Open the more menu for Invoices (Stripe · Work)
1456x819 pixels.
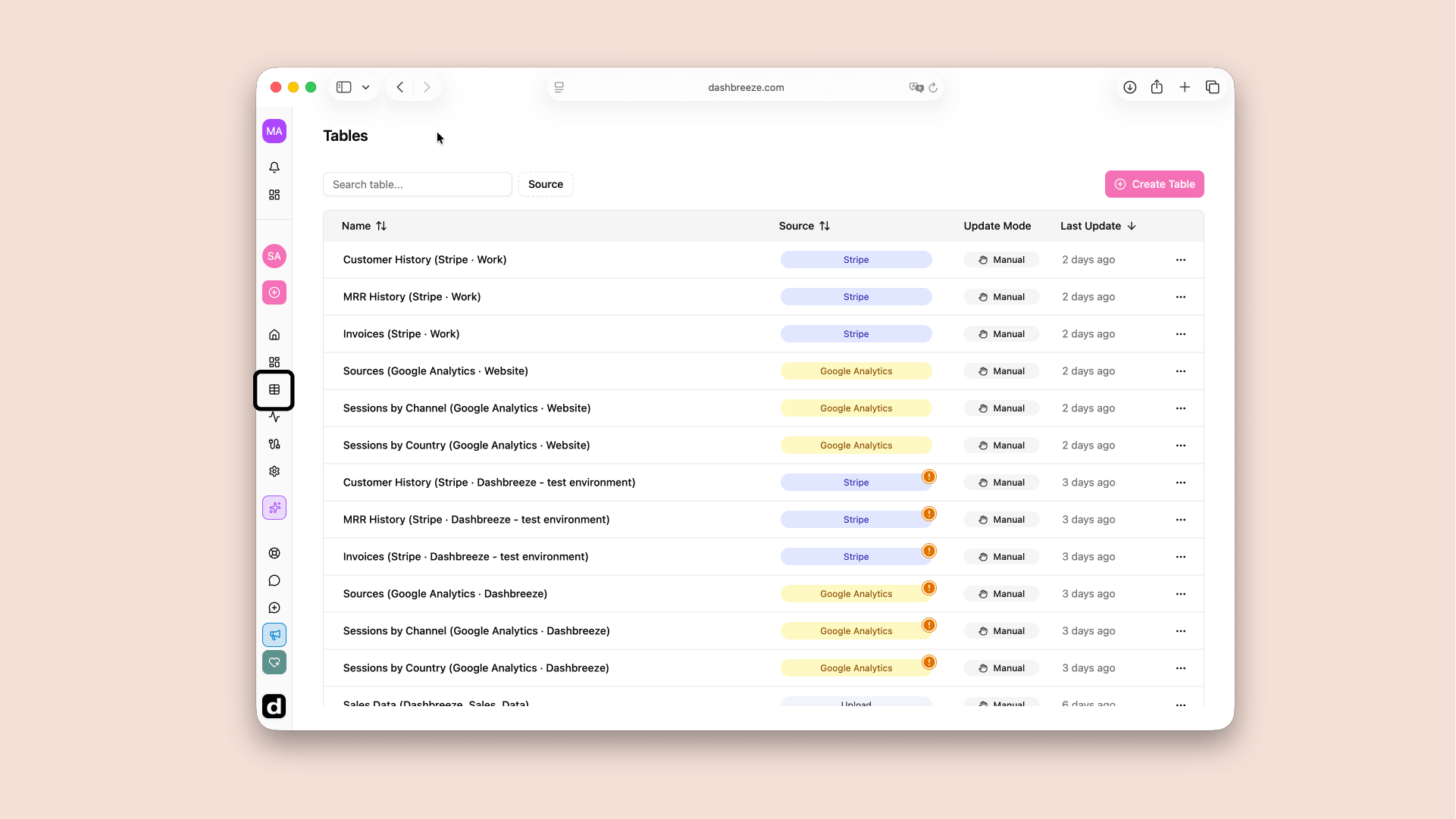pos(1181,334)
